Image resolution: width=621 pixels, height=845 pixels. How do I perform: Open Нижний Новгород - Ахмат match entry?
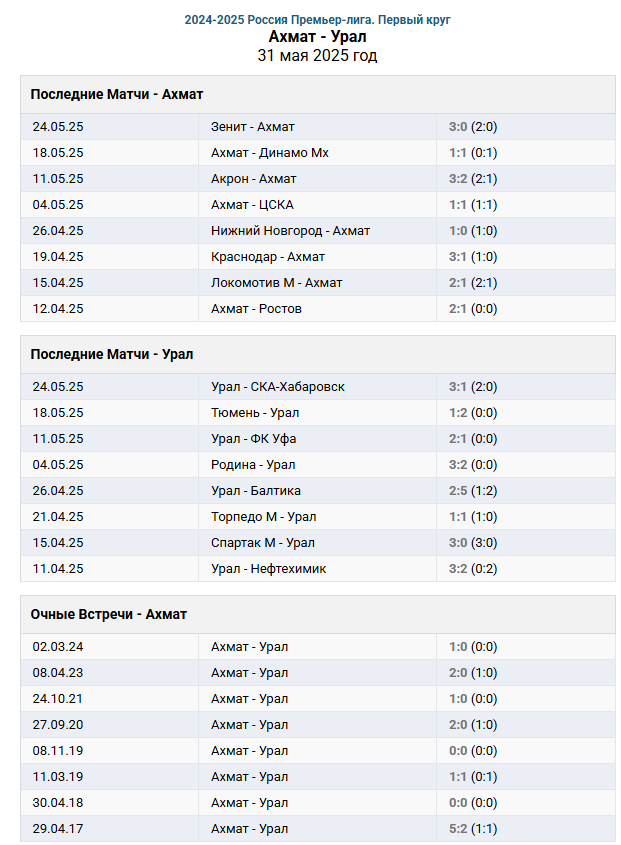coord(290,231)
